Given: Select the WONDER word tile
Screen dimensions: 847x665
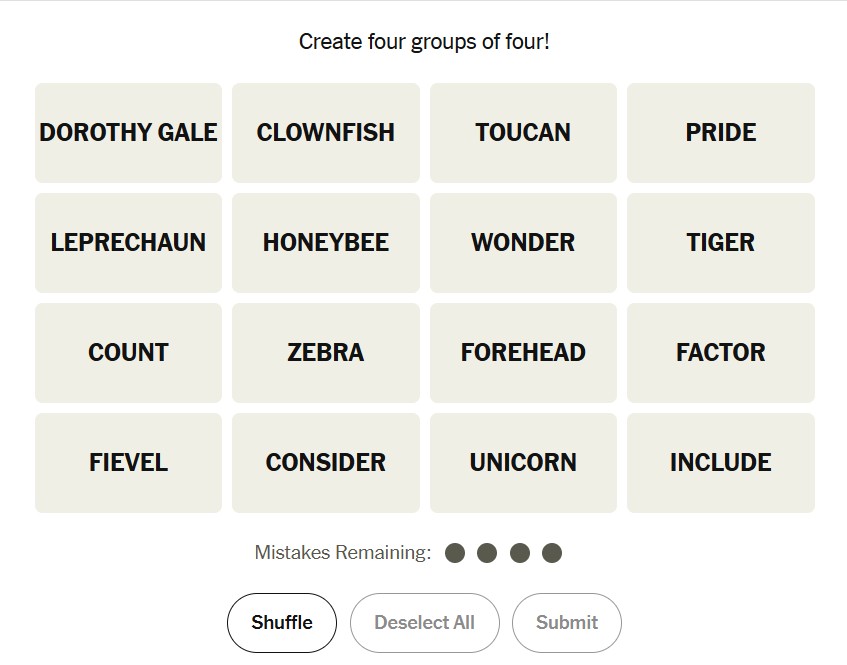Looking at the screenshot, I should [523, 243].
